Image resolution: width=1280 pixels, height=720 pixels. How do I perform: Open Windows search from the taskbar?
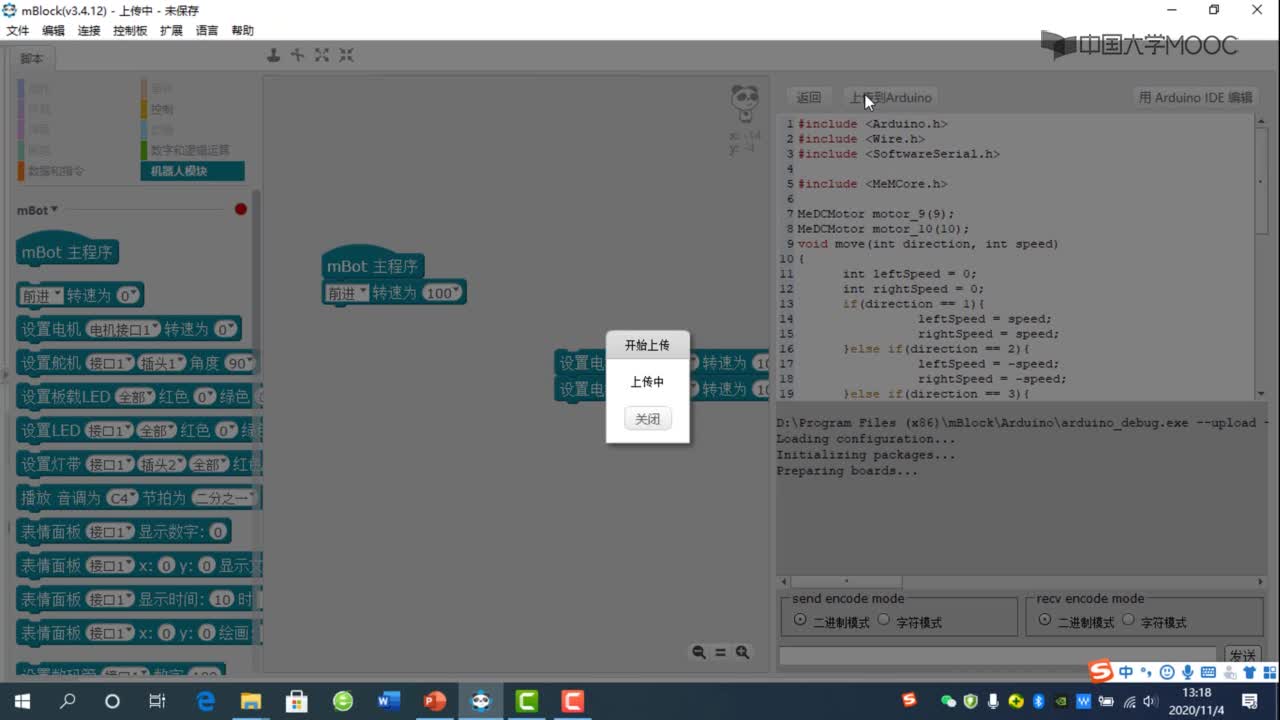pos(67,701)
